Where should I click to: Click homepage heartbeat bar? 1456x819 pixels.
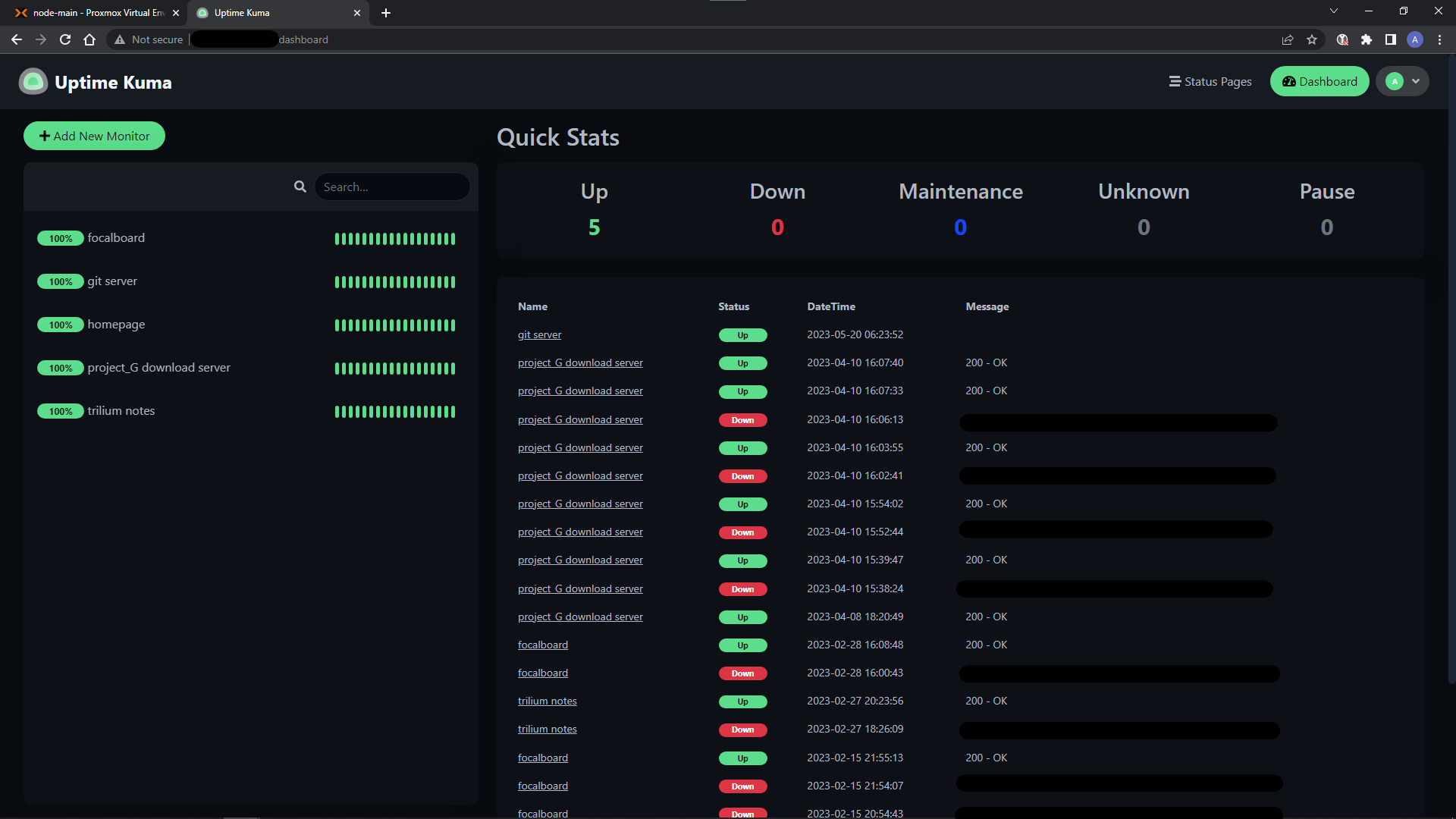pyautogui.click(x=395, y=325)
